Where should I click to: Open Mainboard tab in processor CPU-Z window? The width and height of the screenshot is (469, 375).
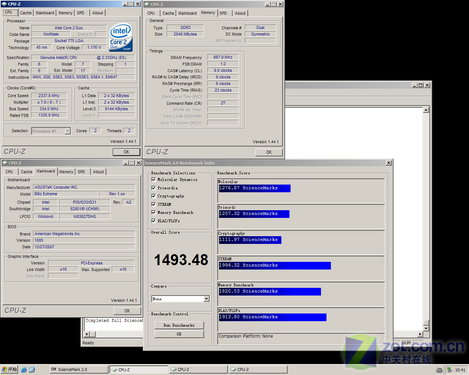coord(45,13)
